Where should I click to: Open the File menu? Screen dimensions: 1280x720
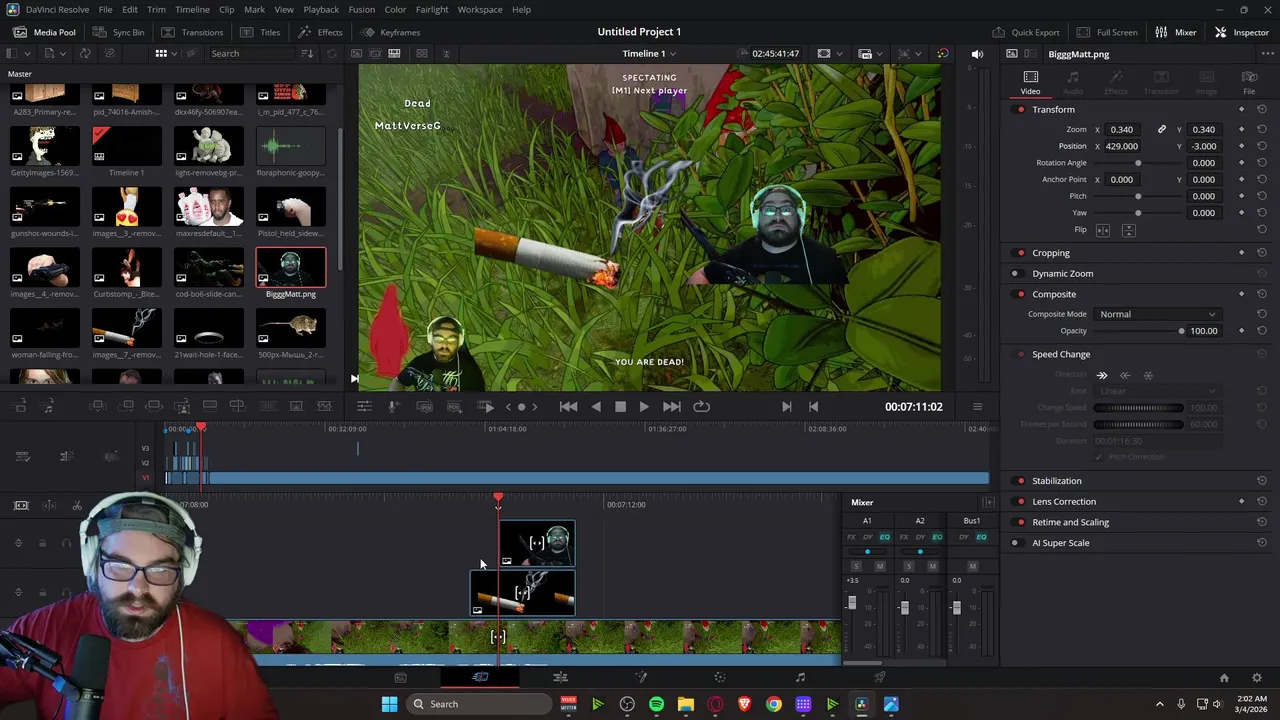pos(105,10)
